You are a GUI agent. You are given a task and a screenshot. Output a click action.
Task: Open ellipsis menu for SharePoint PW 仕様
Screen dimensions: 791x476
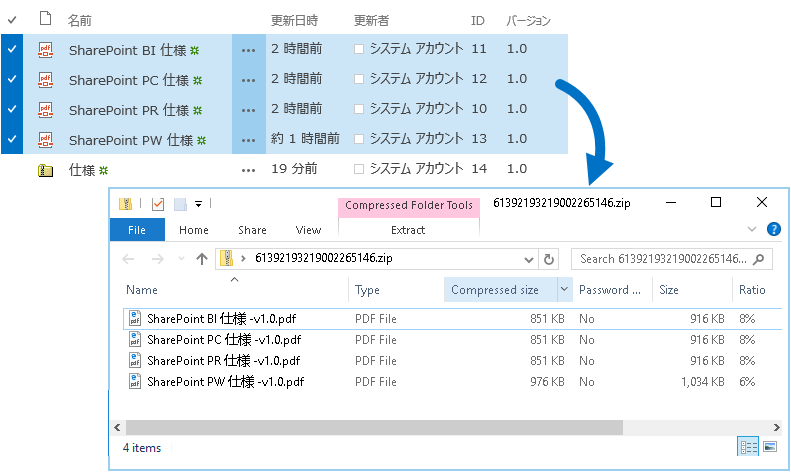pos(248,140)
